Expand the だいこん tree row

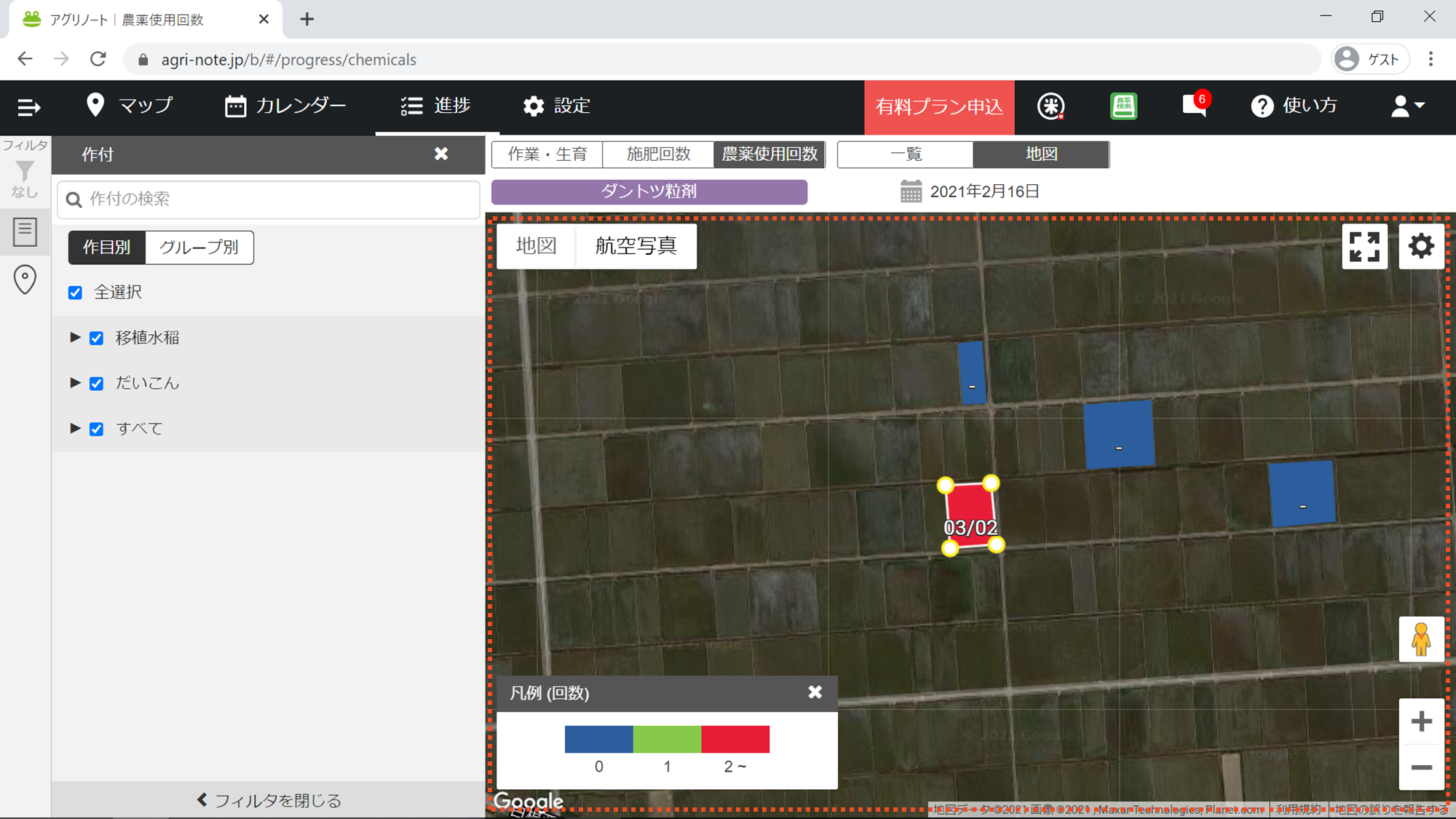click(x=75, y=383)
